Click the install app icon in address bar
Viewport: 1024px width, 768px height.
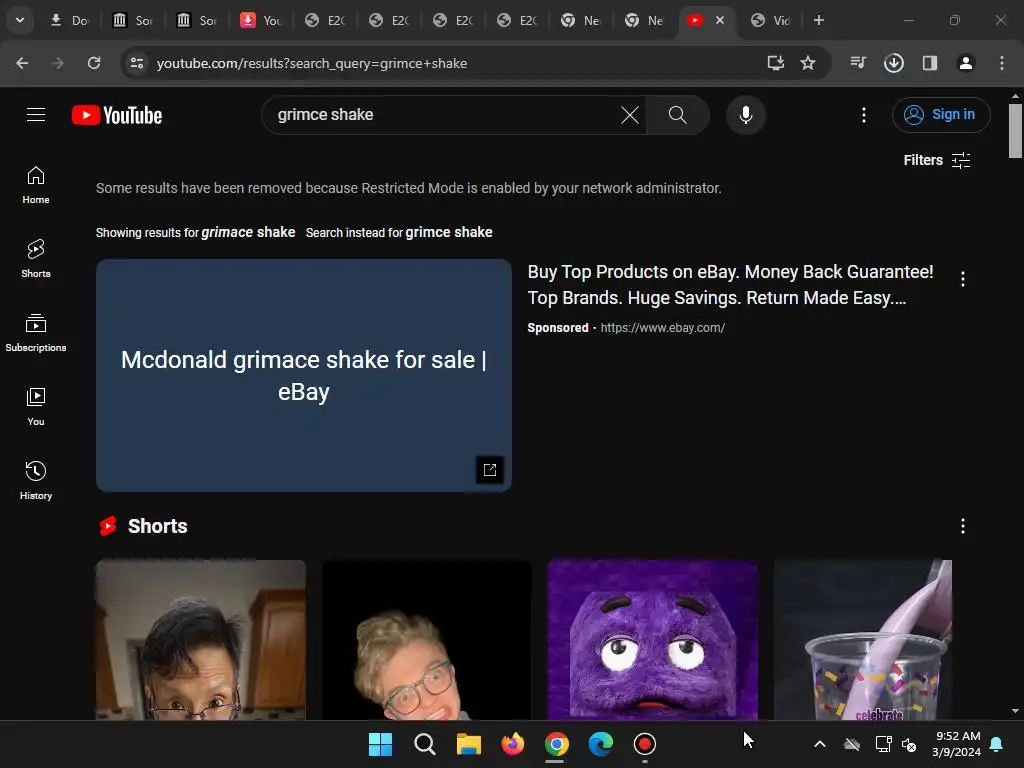click(775, 63)
